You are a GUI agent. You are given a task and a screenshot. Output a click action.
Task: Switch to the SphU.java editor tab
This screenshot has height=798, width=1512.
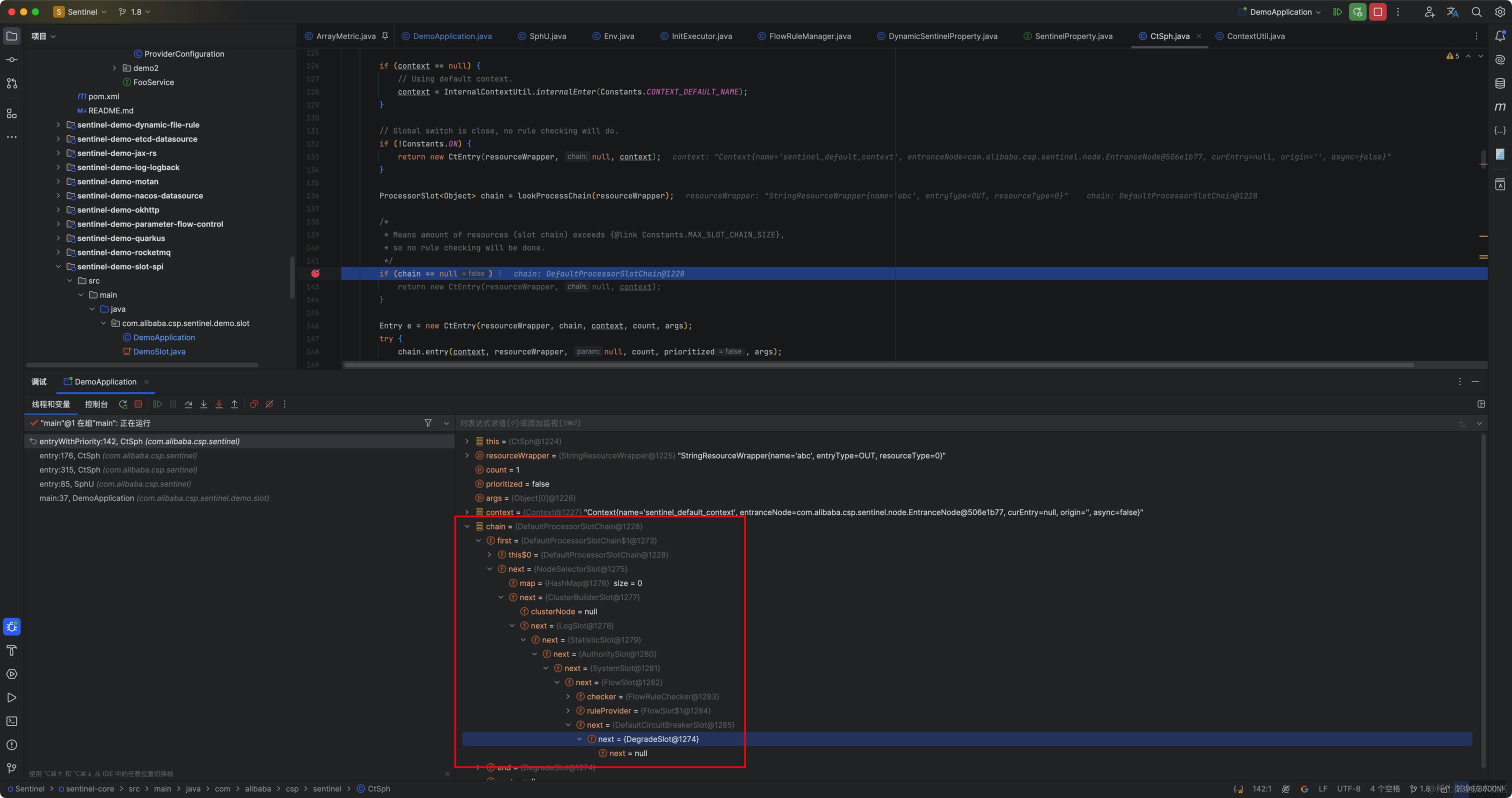(547, 36)
